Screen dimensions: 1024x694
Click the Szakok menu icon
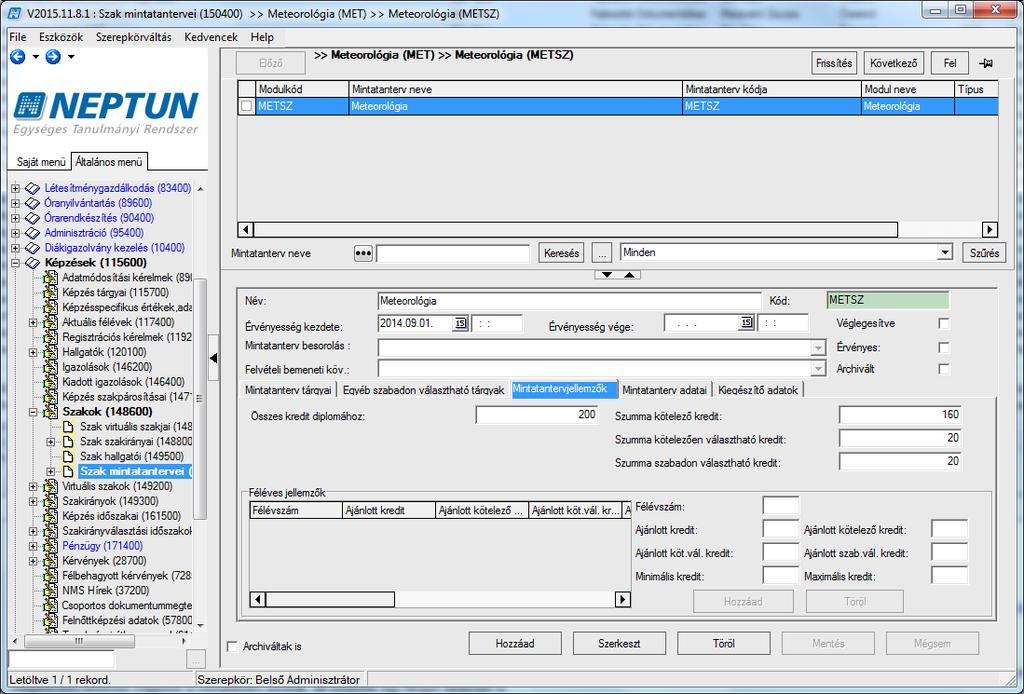tap(50, 412)
